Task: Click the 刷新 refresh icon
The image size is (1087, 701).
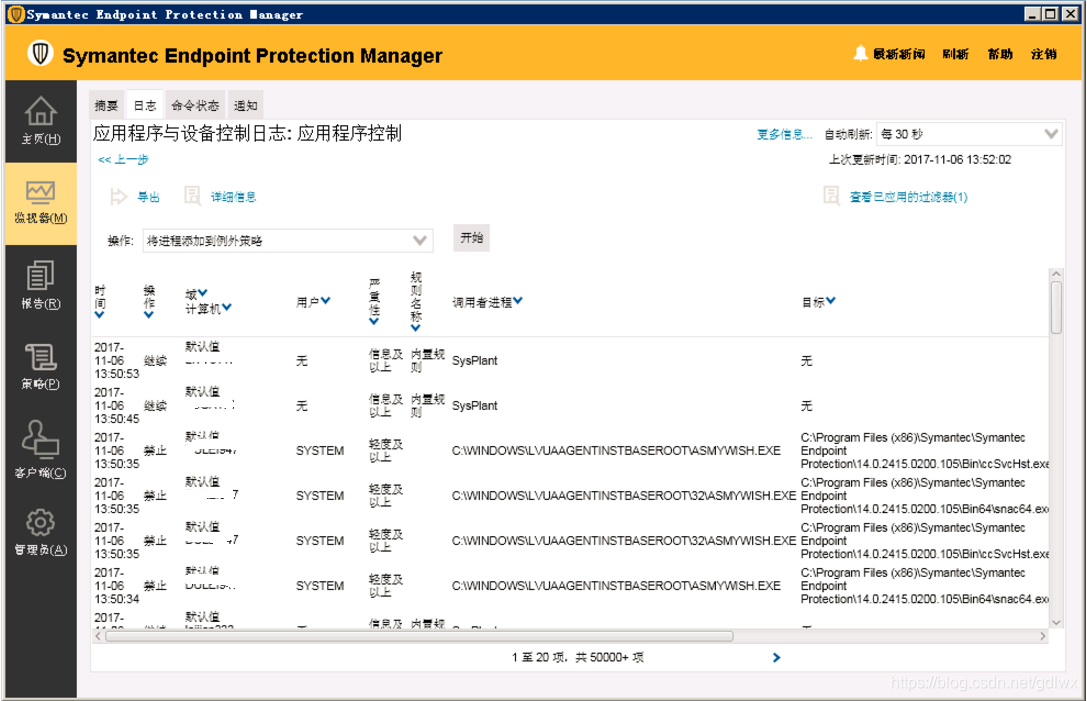Action: click(x=956, y=54)
